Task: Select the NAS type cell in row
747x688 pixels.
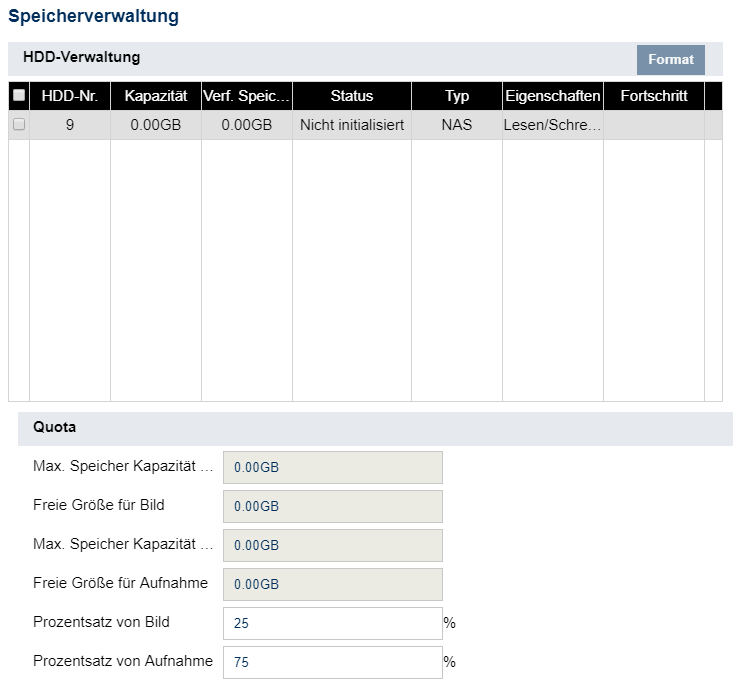Action: (456, 125)
